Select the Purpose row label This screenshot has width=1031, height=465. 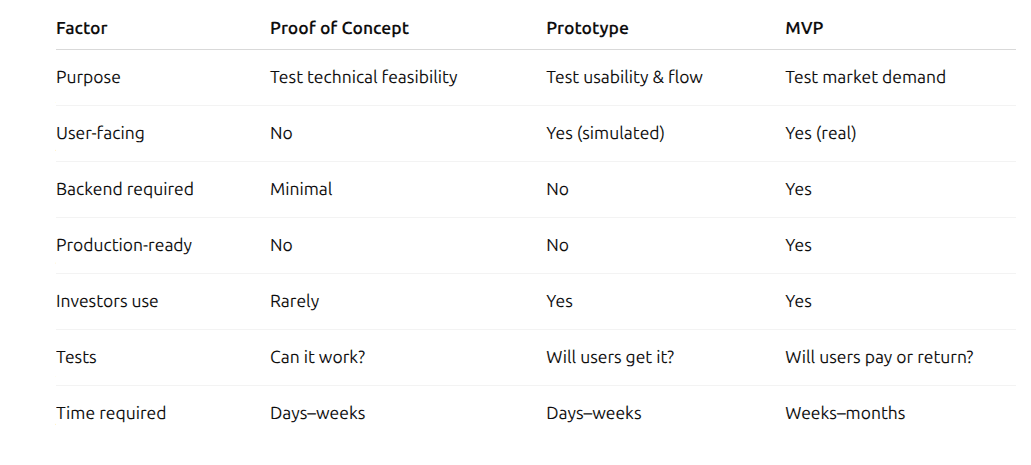click(x=90, y=77)
